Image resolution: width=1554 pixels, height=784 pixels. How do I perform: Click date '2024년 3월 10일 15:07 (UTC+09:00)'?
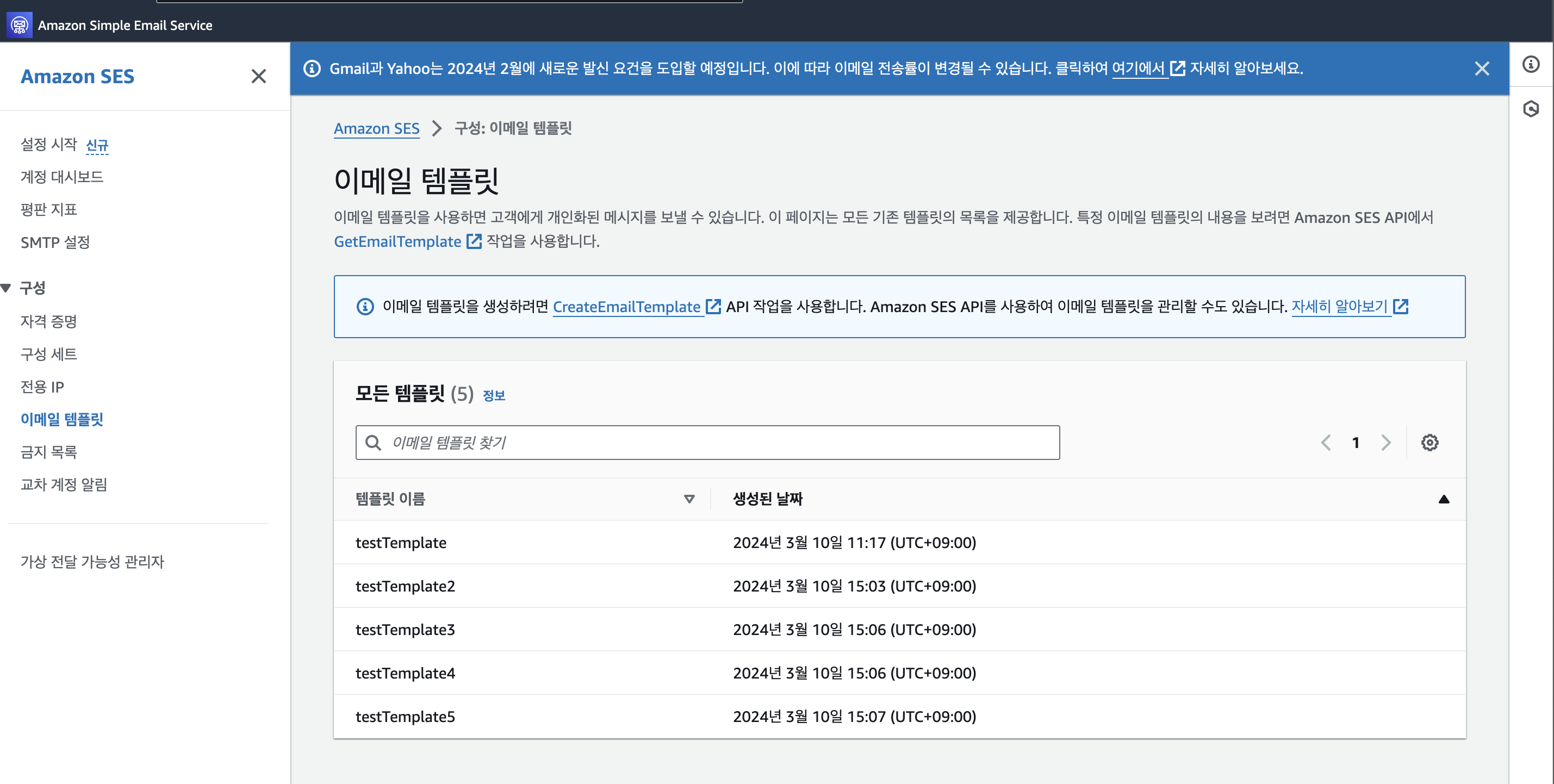(854, 716)
